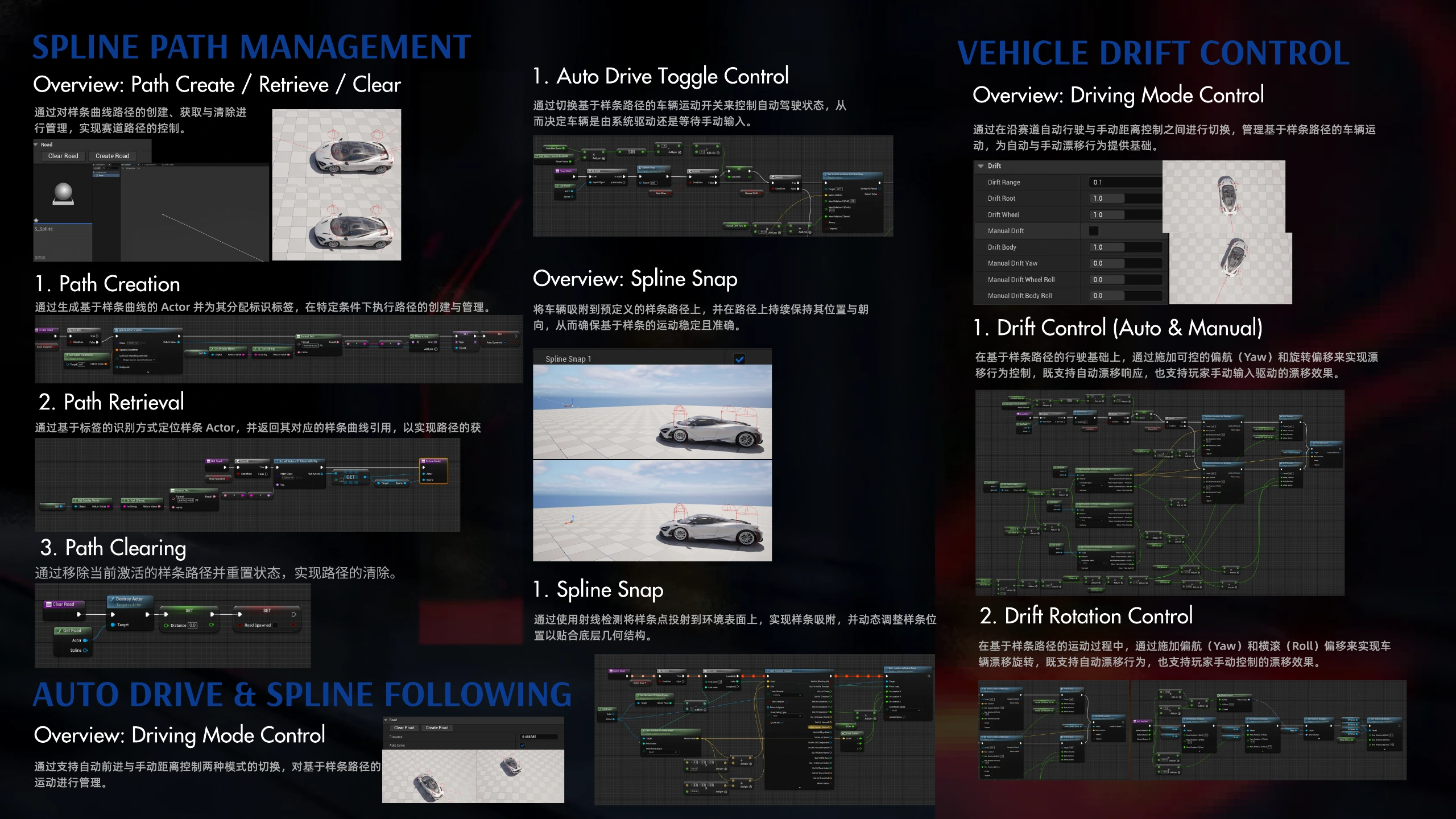Image resolution: width=1456 pixels, height=819 pixels.
Task: Click the Destroy Actor function icon
Action: click(112, 599)
